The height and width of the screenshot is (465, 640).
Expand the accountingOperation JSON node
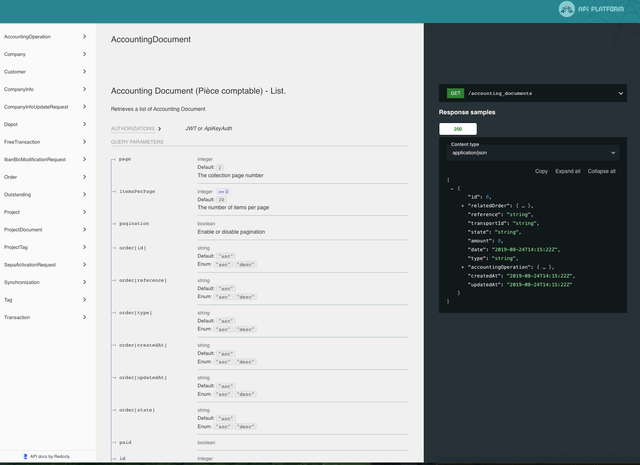462,268
